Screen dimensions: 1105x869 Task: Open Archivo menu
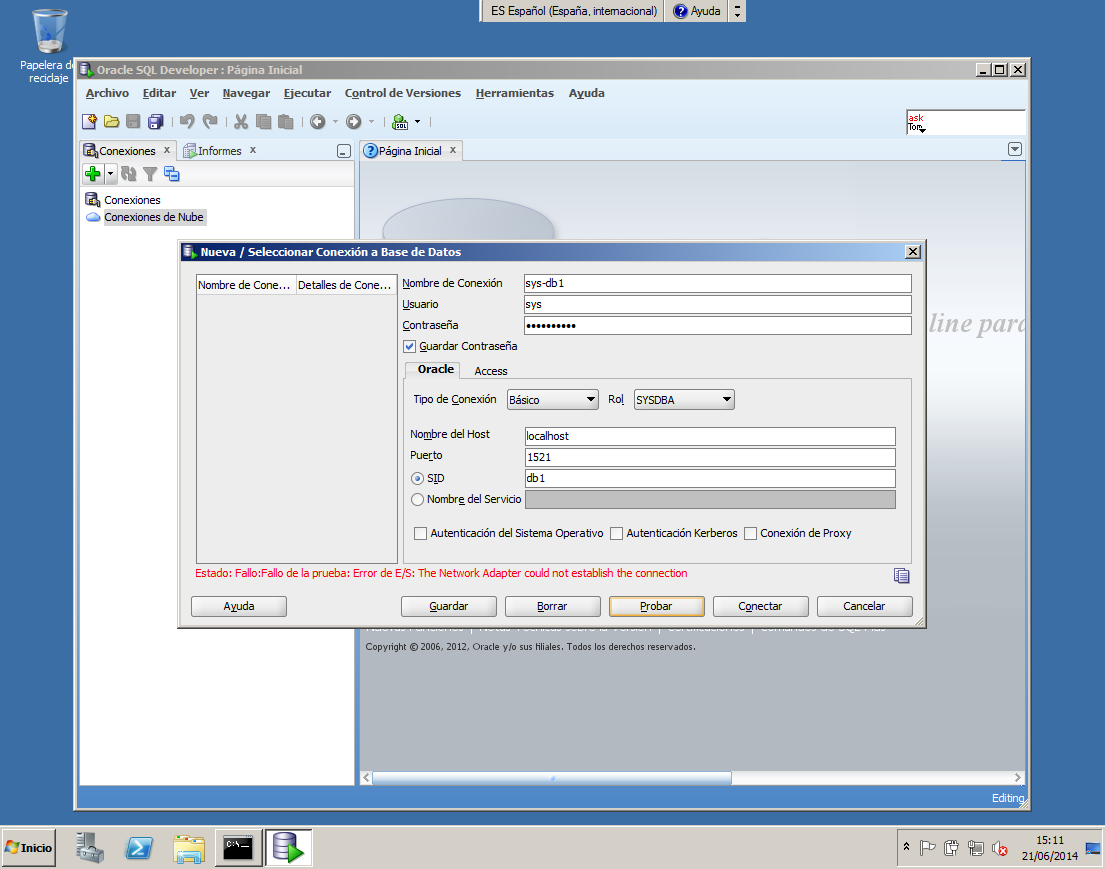click(x=107, y=93)
